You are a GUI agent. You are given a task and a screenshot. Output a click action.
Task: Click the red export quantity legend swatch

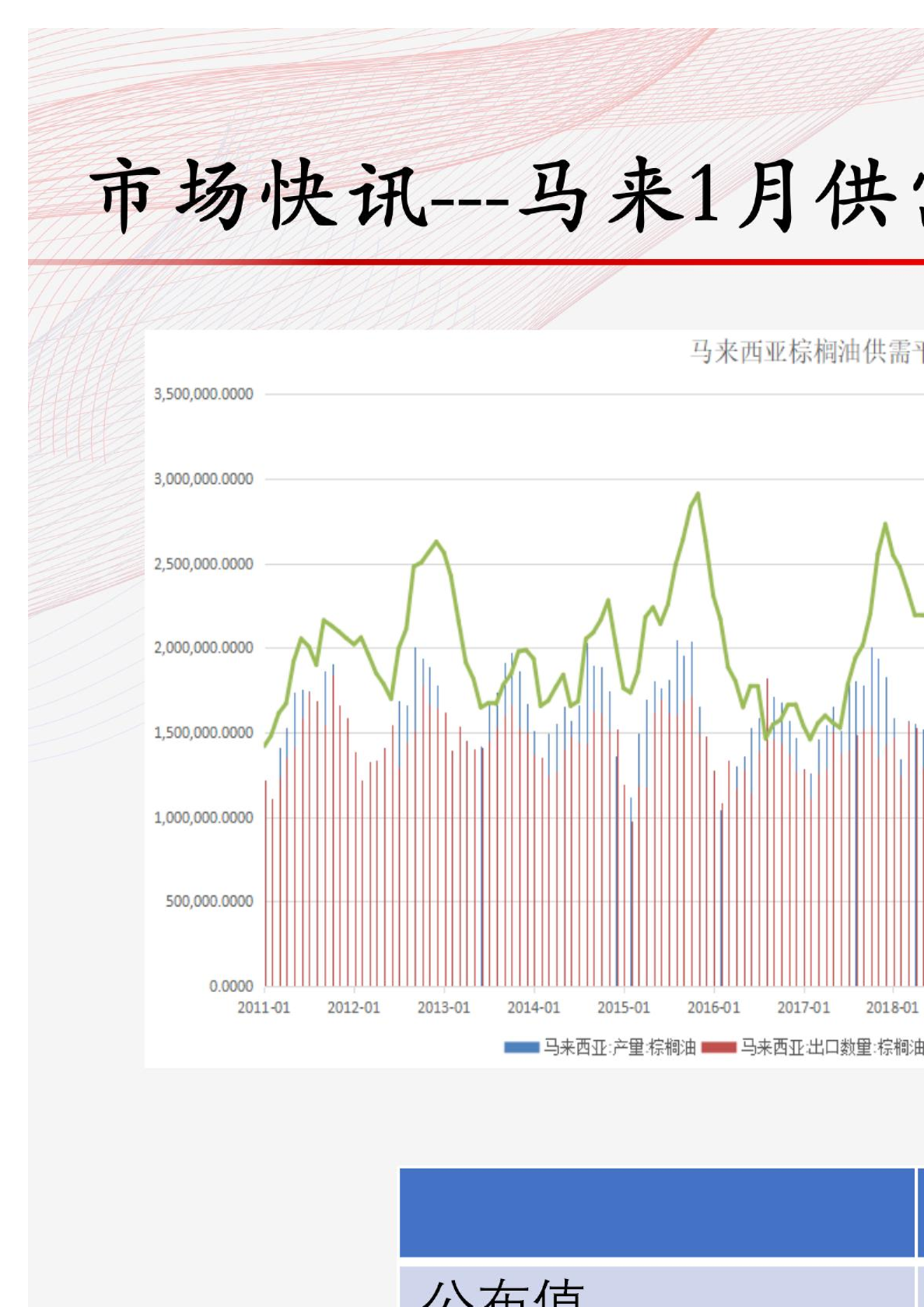pyautogui.click(x=719, y=1047)
